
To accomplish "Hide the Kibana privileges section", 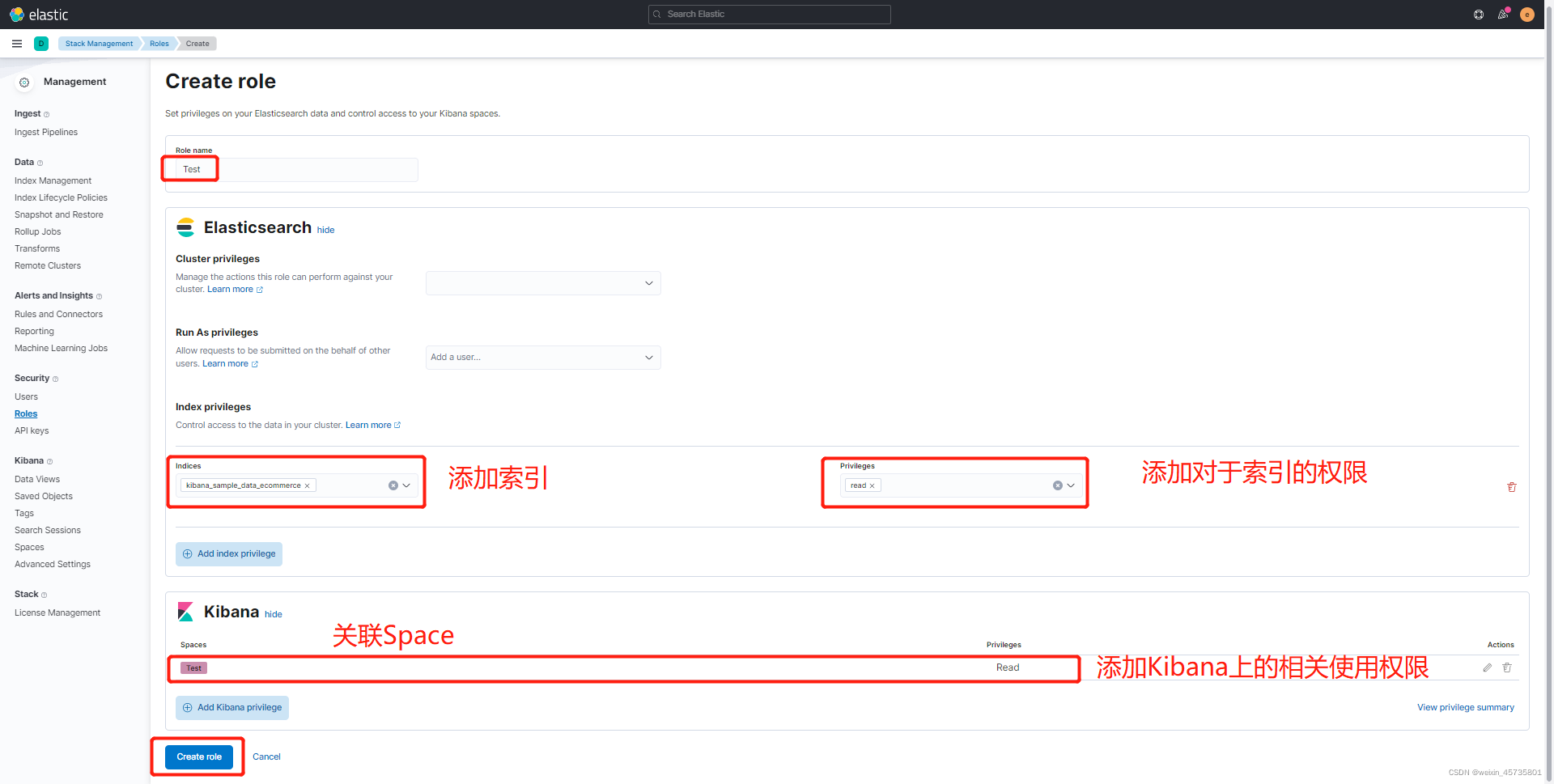I will (x=273, y=614).
